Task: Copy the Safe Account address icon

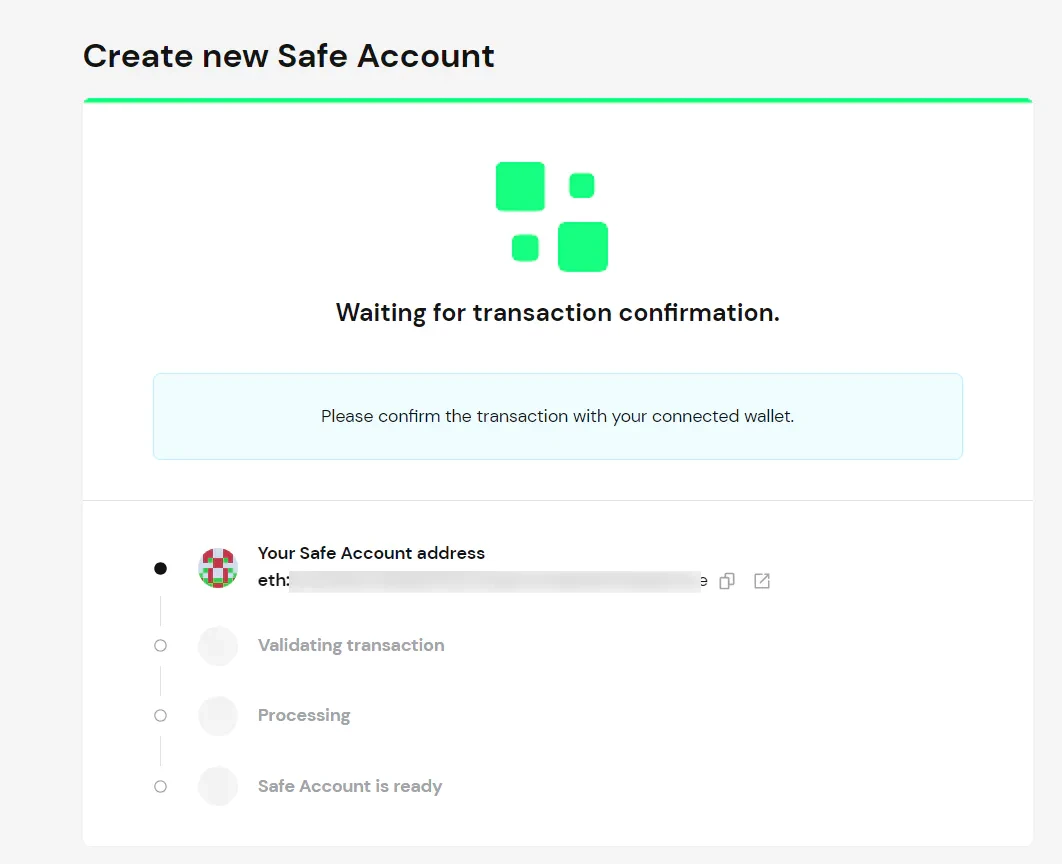Action: point(727,581)
